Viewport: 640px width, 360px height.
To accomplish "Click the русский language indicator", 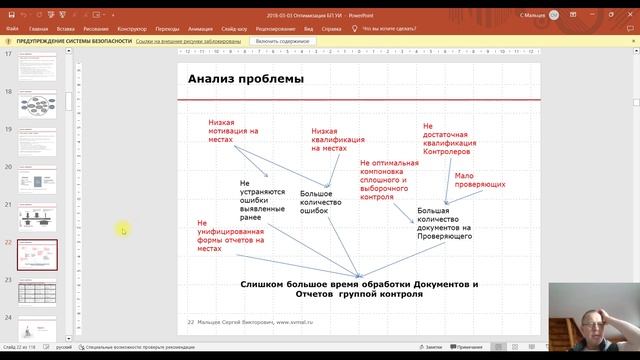I will coord(64,347).
